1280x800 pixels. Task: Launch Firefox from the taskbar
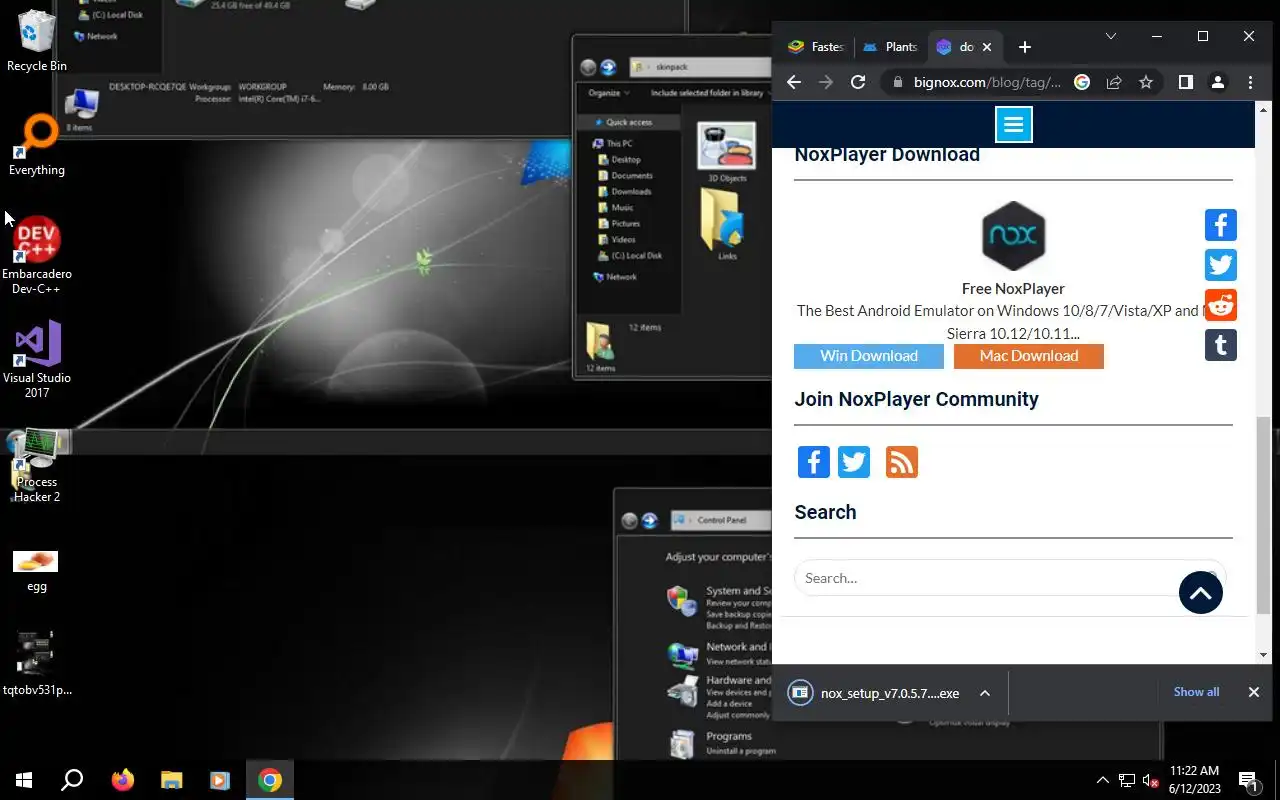coord(122,780)
